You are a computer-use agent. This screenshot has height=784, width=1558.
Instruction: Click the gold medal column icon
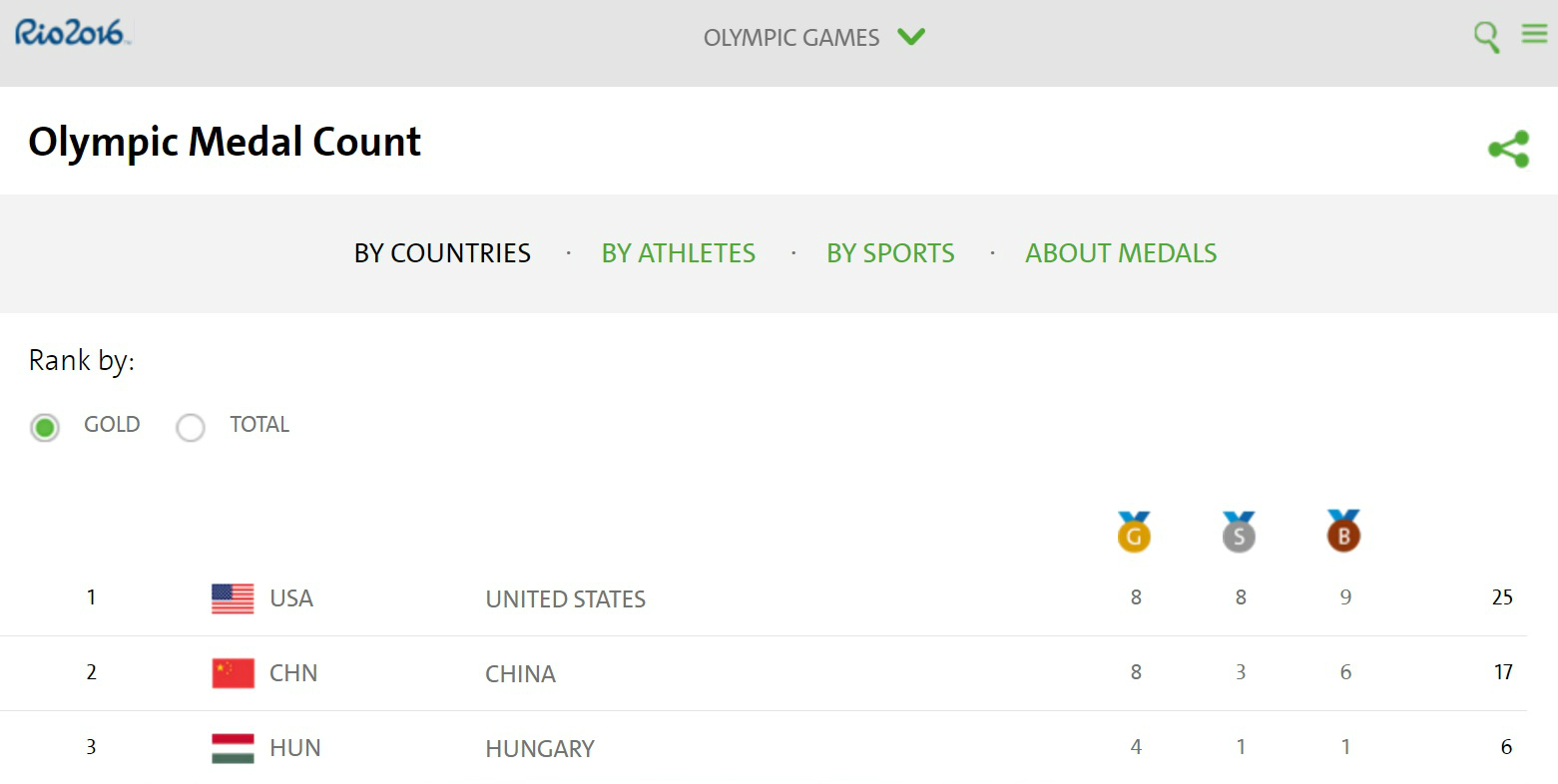(1134, 532)
